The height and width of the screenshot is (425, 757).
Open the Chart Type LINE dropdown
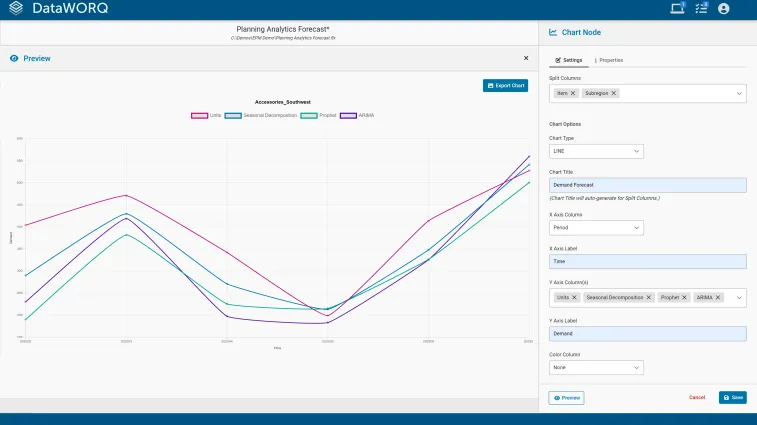click(596, 151)
